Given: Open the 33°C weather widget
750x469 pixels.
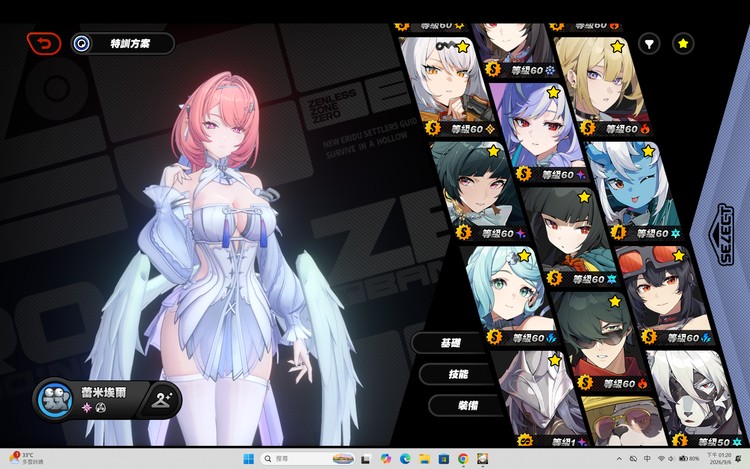Looking at the screenshot, I should point(27,458).
